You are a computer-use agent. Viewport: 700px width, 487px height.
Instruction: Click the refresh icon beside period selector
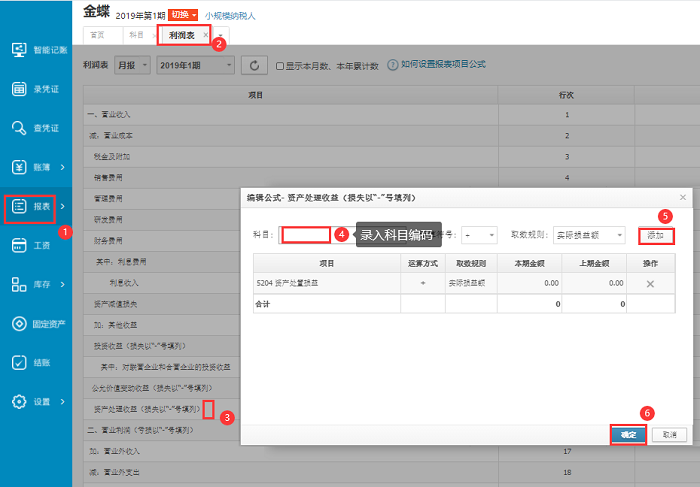point(255,65)
